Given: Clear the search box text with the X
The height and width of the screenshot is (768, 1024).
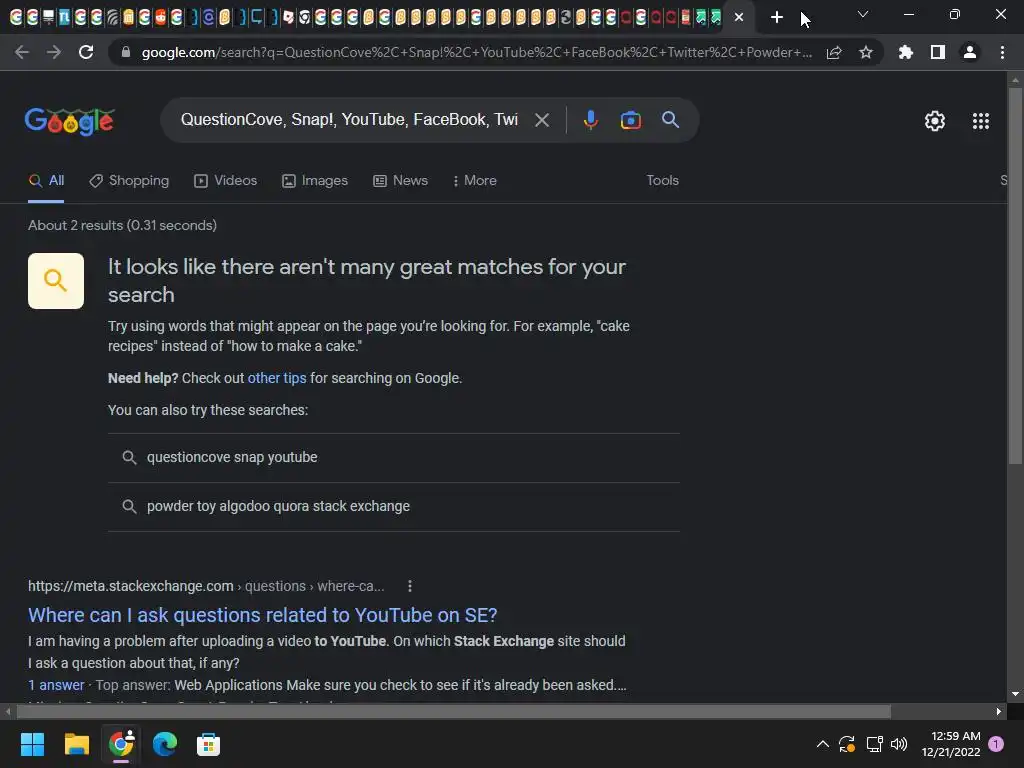Looking at the screenshot, I should [541, 120].
